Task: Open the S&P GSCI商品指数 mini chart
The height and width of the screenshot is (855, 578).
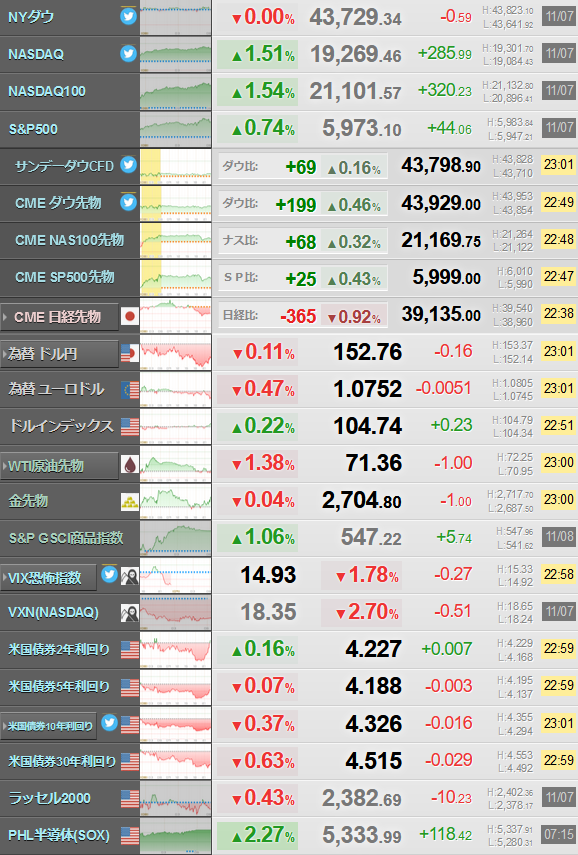Action: click(x=176, y=538)
